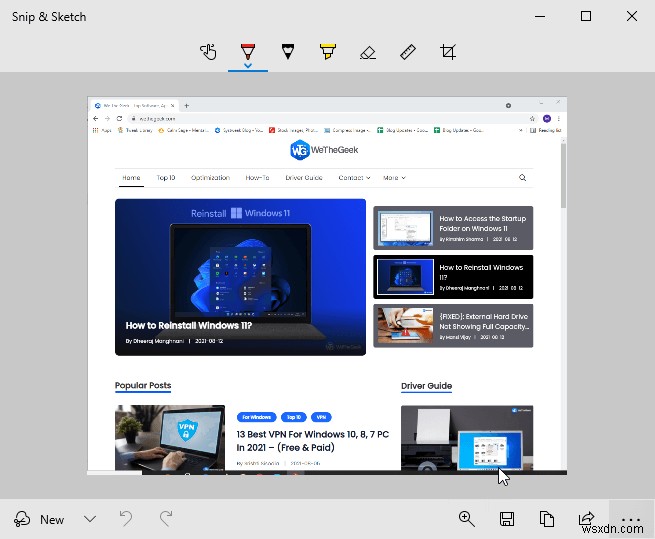Open Driver Guide menu item

[x=304, y=178]
